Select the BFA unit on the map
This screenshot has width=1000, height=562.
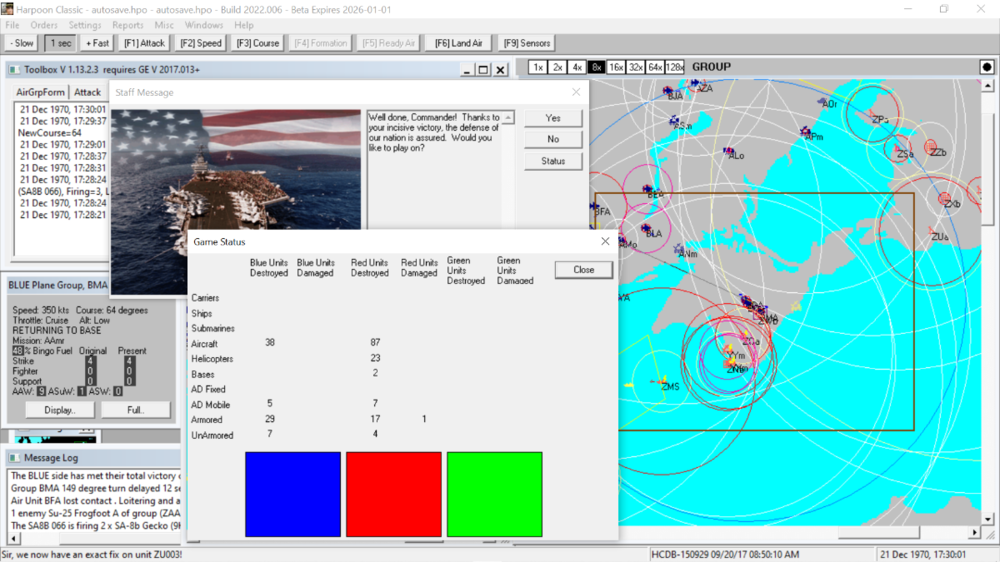599,209
